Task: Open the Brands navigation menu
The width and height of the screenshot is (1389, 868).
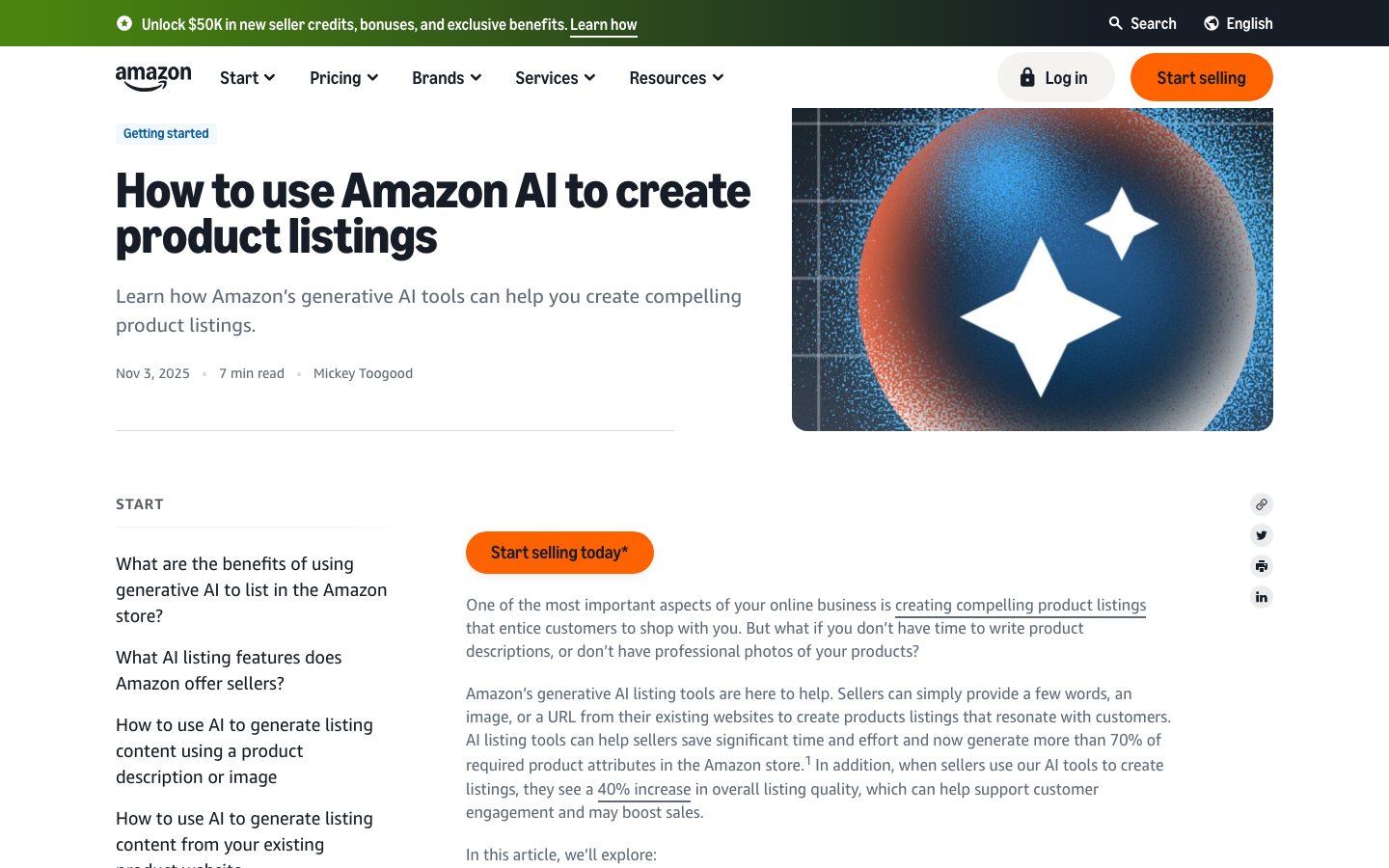Action: point(447,78)
